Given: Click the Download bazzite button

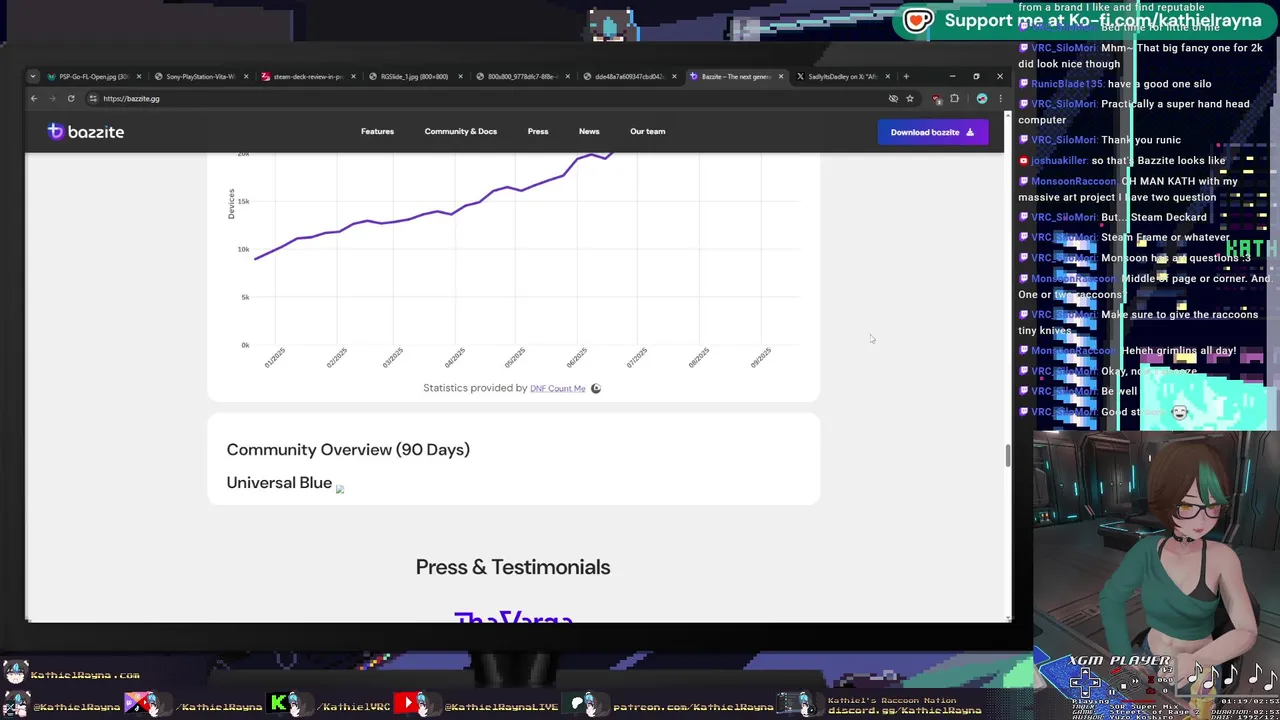Looking at the screenshot, I should tap(932, 132).
